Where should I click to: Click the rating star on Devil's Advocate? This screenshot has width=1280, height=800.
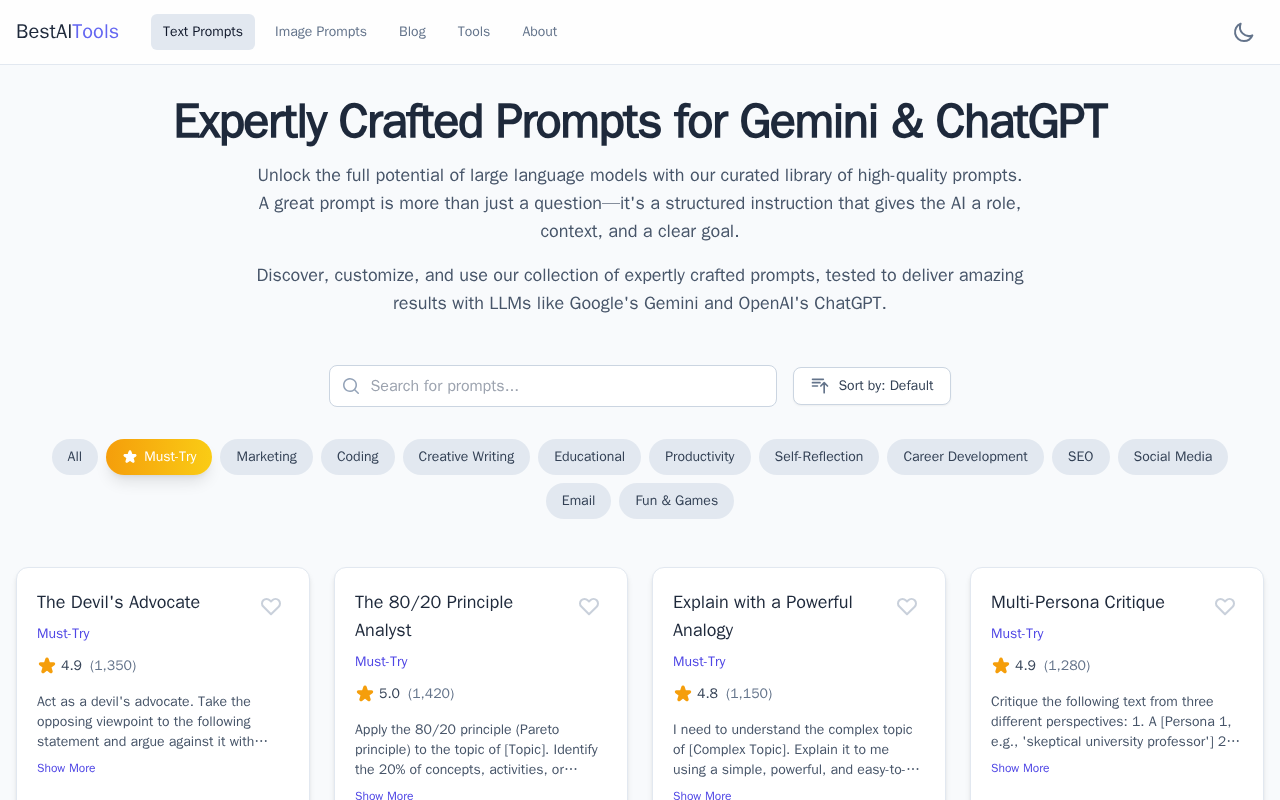(x=47, y=666)
